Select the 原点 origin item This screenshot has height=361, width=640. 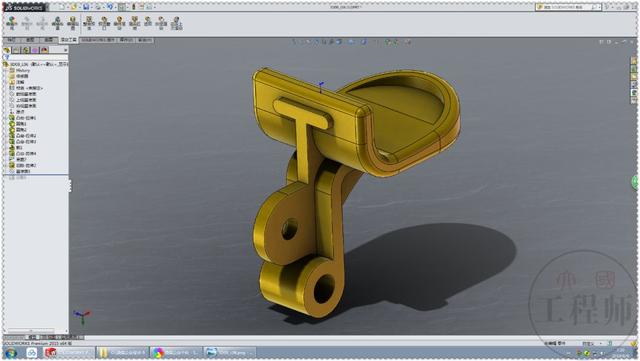pyautogui.click(x=20, y=111)
